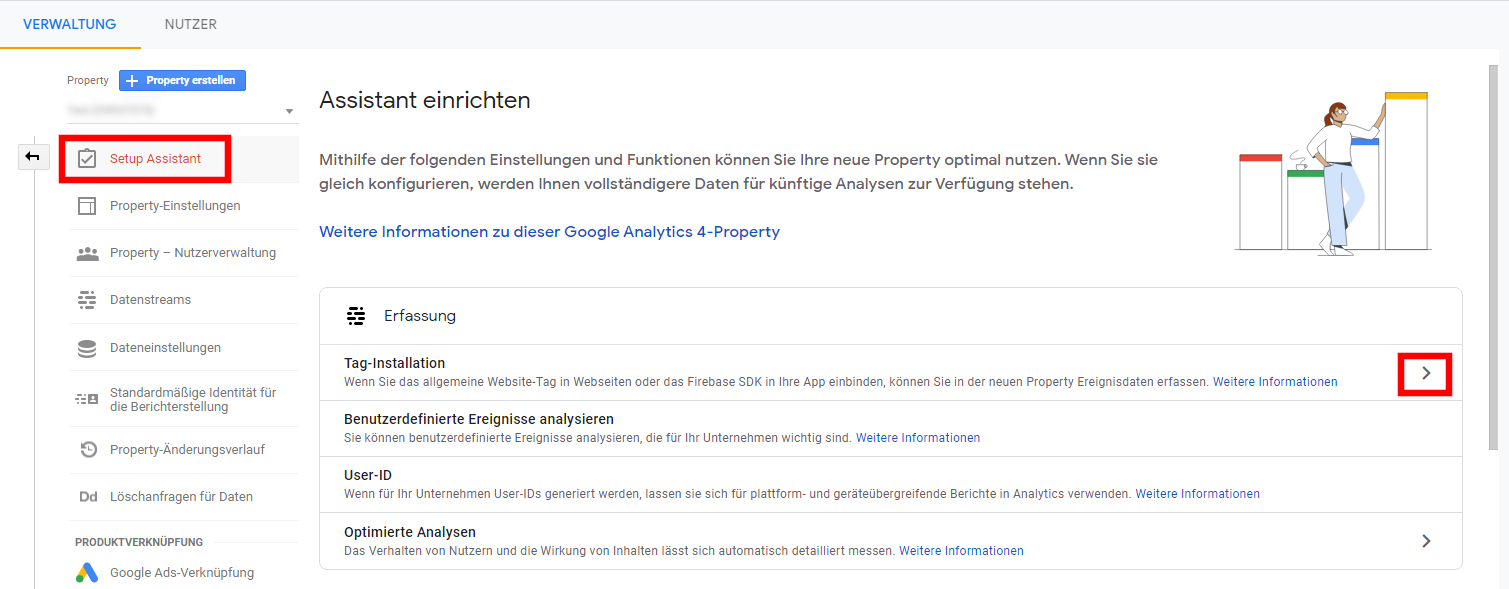Click the PRODUKTVERKNÜPFUNG section label

(x=139, y=542)
